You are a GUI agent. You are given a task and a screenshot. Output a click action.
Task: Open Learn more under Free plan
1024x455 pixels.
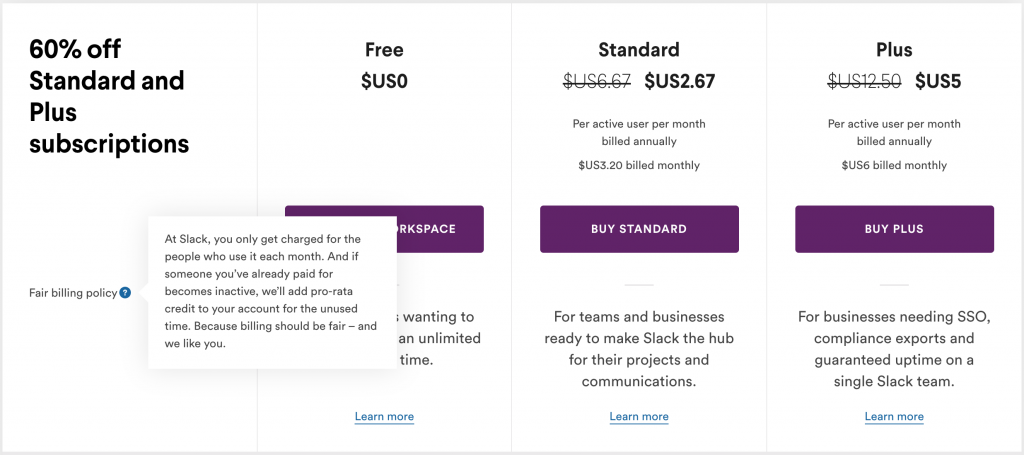click(384, 416)
